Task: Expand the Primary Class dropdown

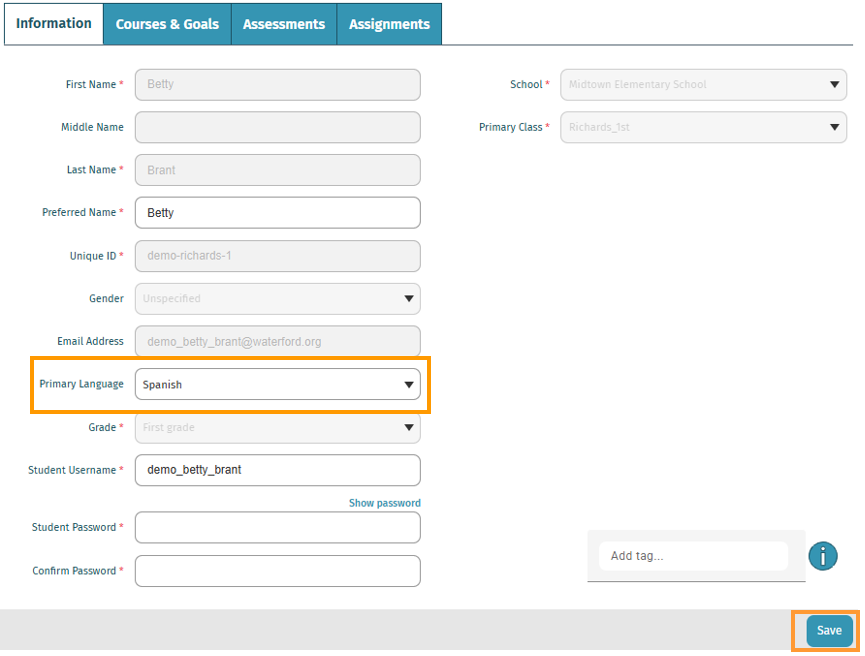Action: [703, 127]
